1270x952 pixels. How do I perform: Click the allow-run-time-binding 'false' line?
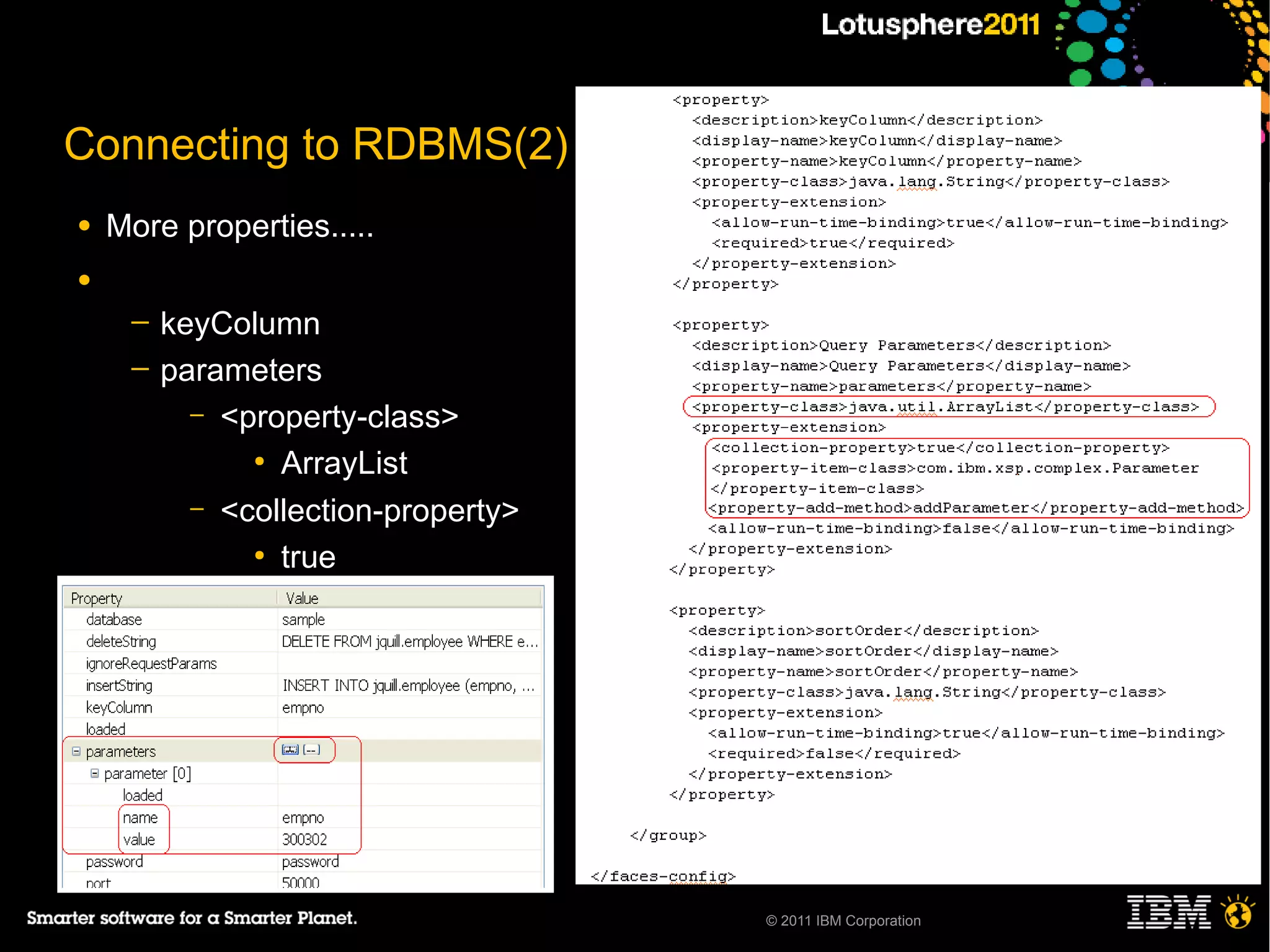971,528
